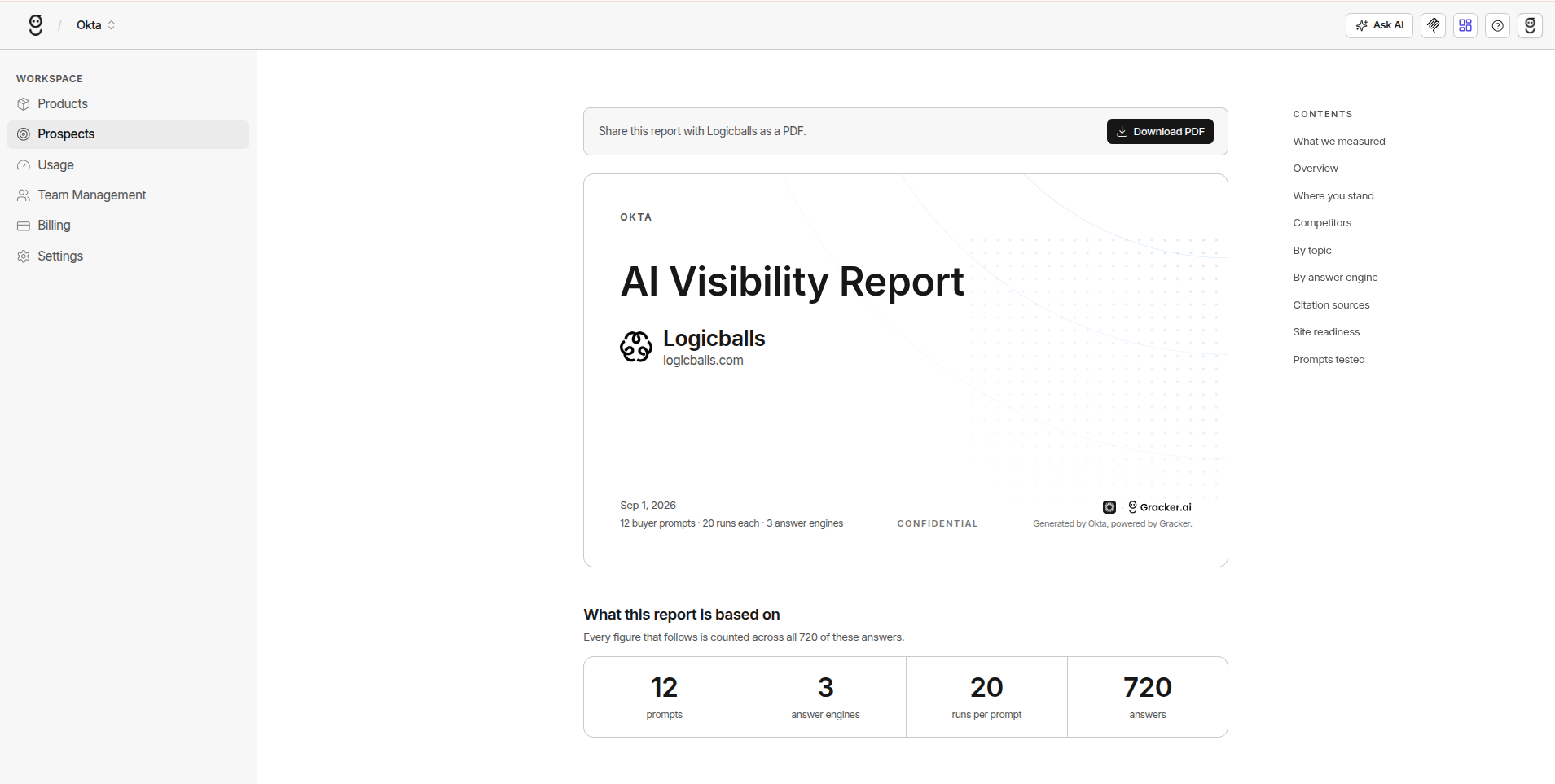The width and height of the screenshot is (1555, 784).
Task: Click the Every figure that follows description line
Action: [744, 637]
